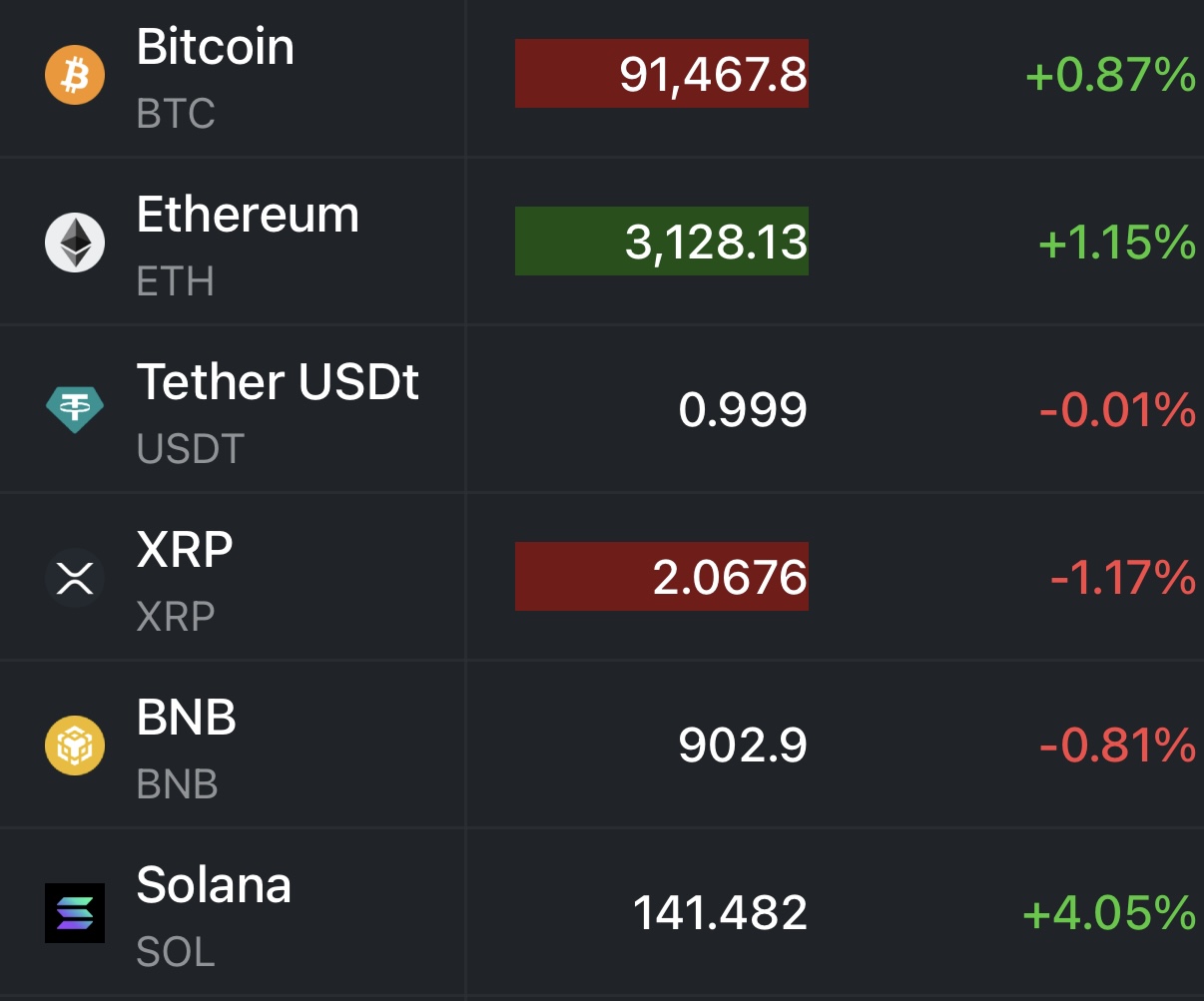This screenshot has height=1001, width=1204.
Task: Click the yellow BNB coin icon
Action: [75, 746]
